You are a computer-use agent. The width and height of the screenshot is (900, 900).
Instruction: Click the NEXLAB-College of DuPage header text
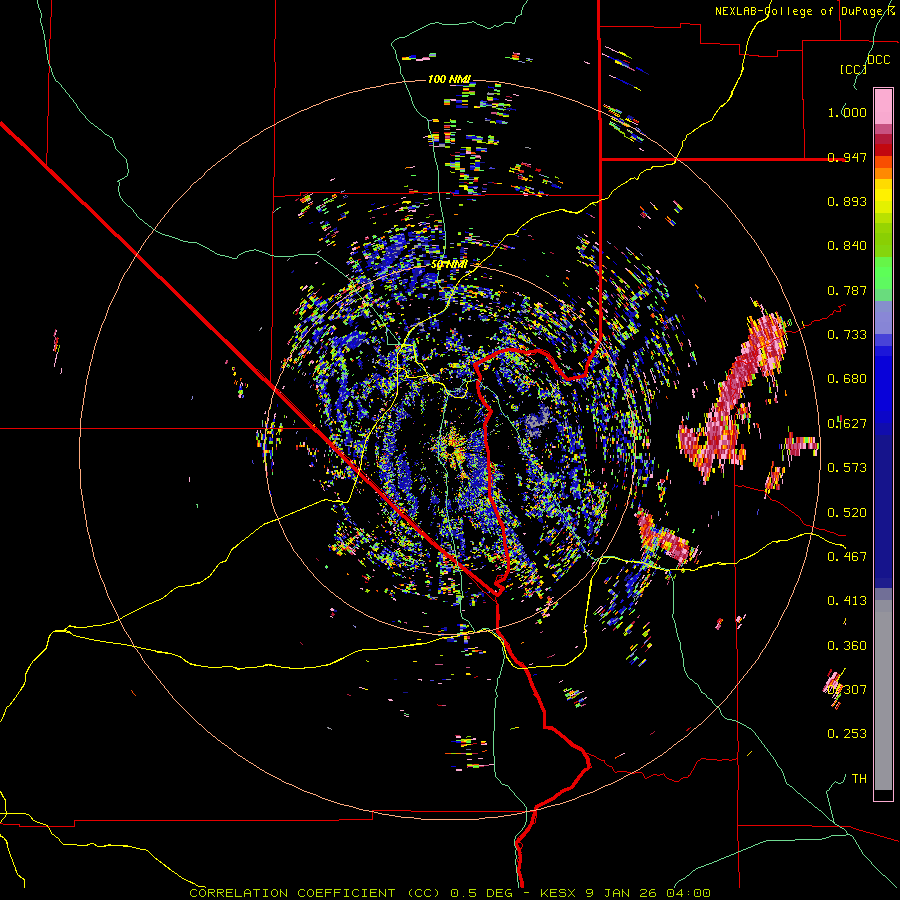click(x=804, y=11)
